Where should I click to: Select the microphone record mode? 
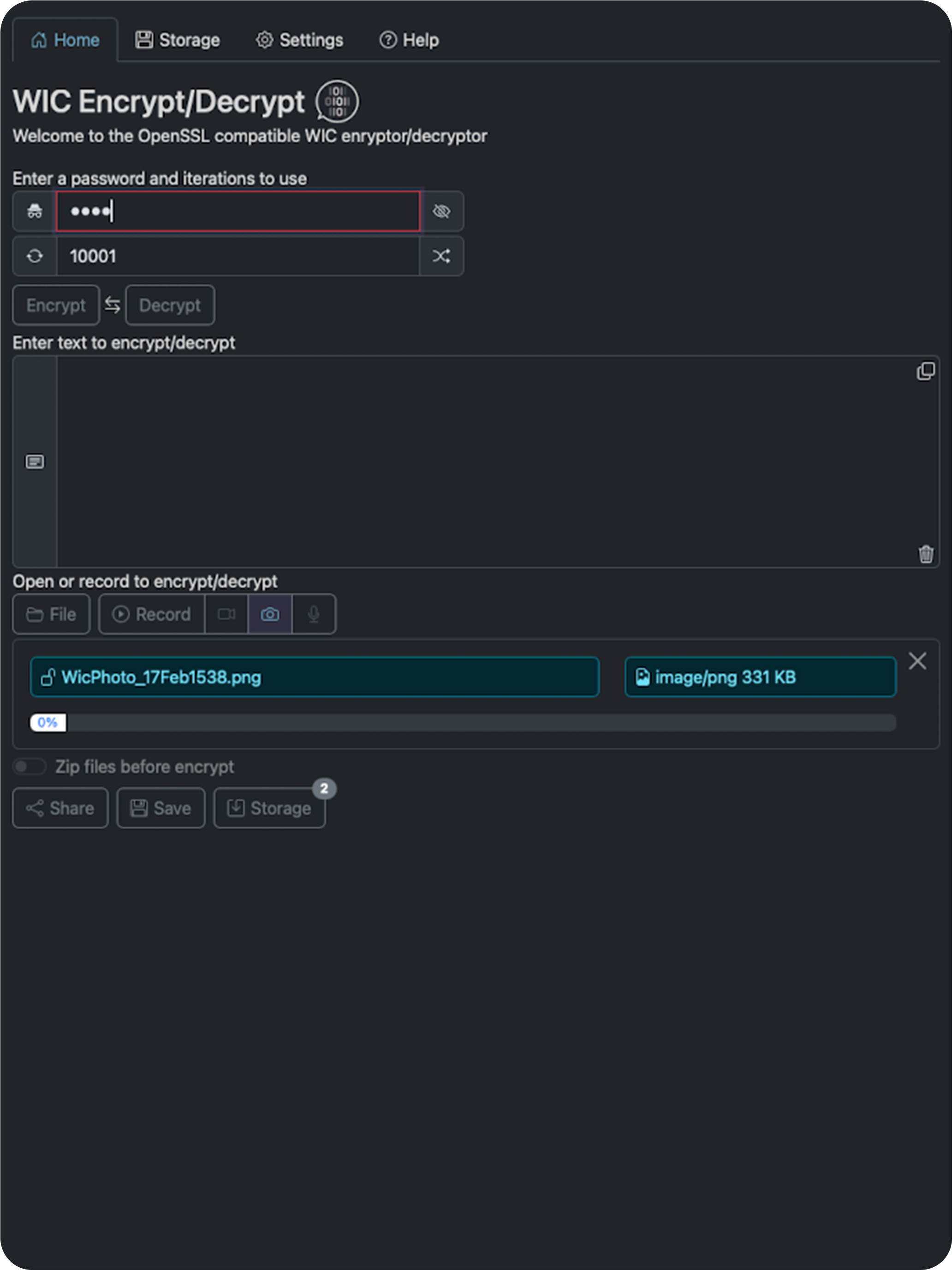[314, 614]
